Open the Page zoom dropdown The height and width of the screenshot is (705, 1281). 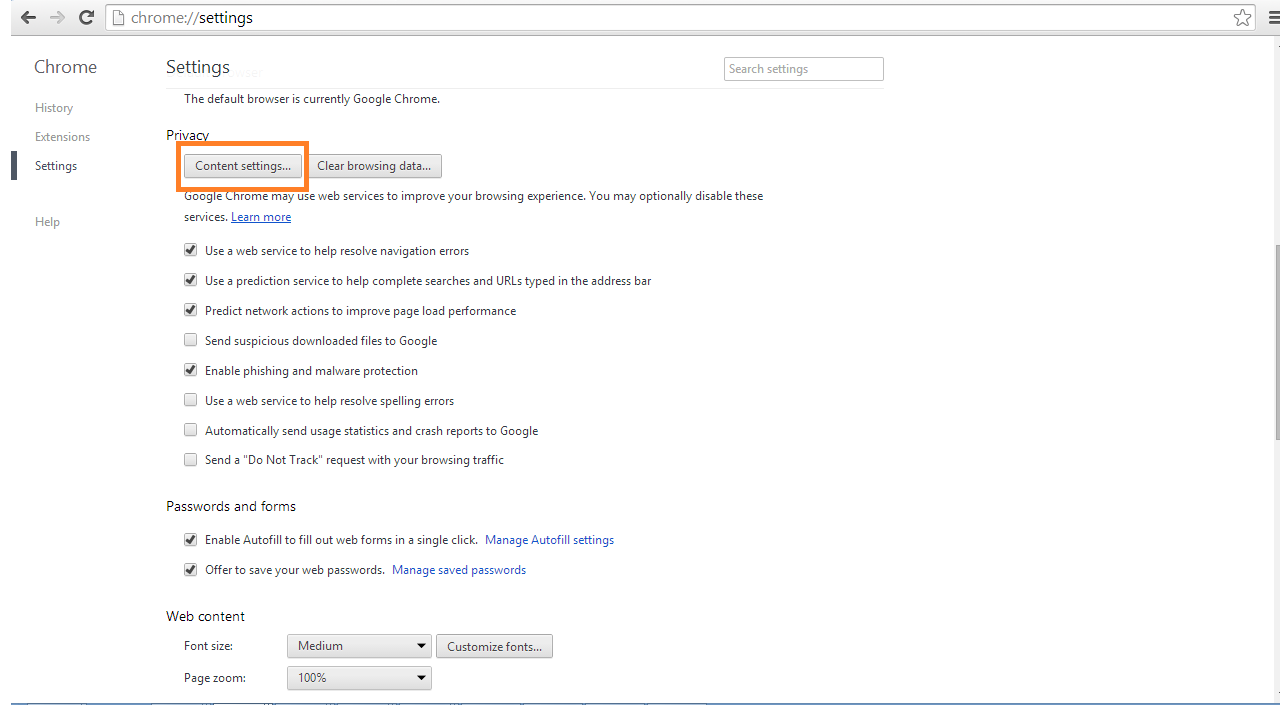[x=359, y=678]
